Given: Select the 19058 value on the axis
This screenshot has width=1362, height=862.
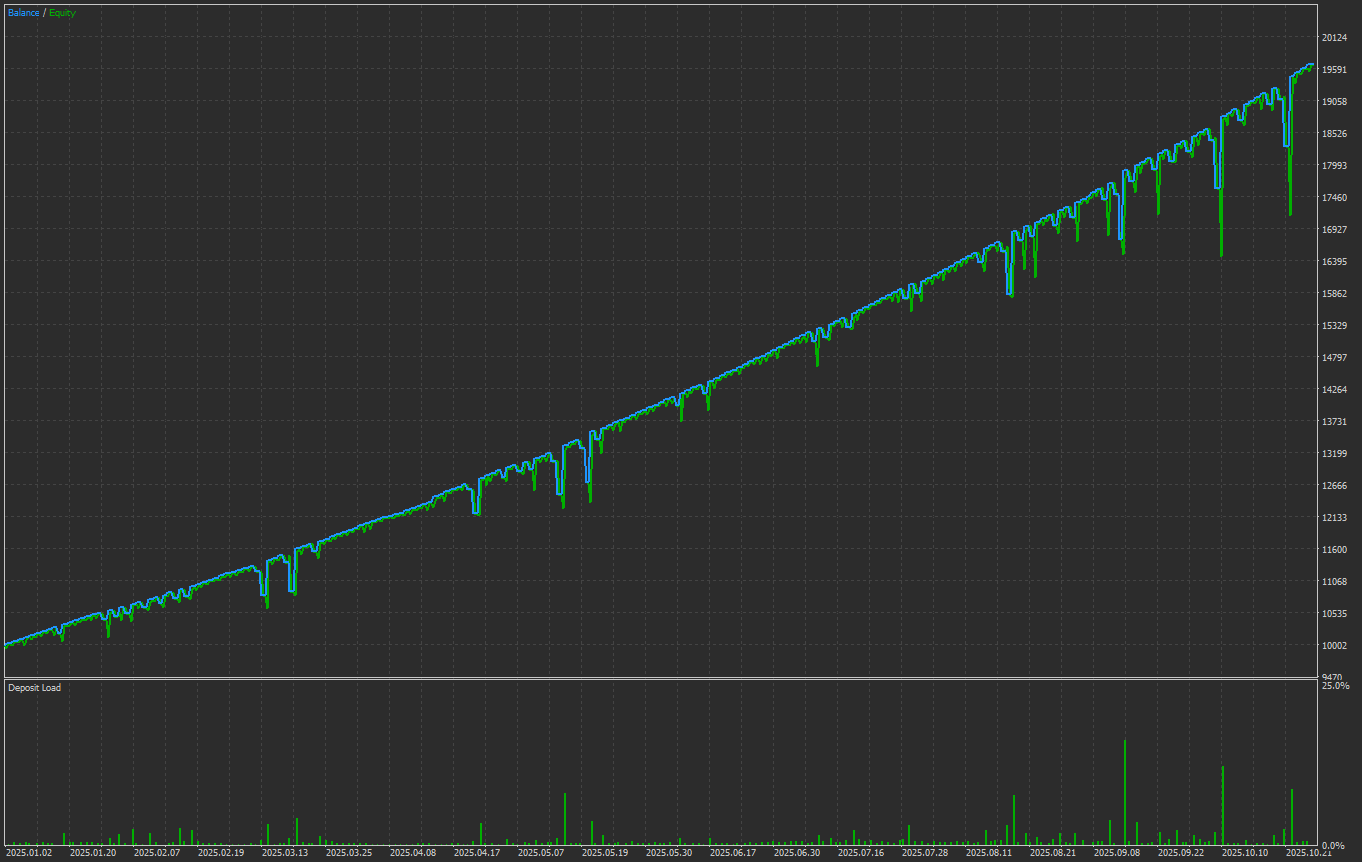Looking at the screenshot, I should point(1333,102).
